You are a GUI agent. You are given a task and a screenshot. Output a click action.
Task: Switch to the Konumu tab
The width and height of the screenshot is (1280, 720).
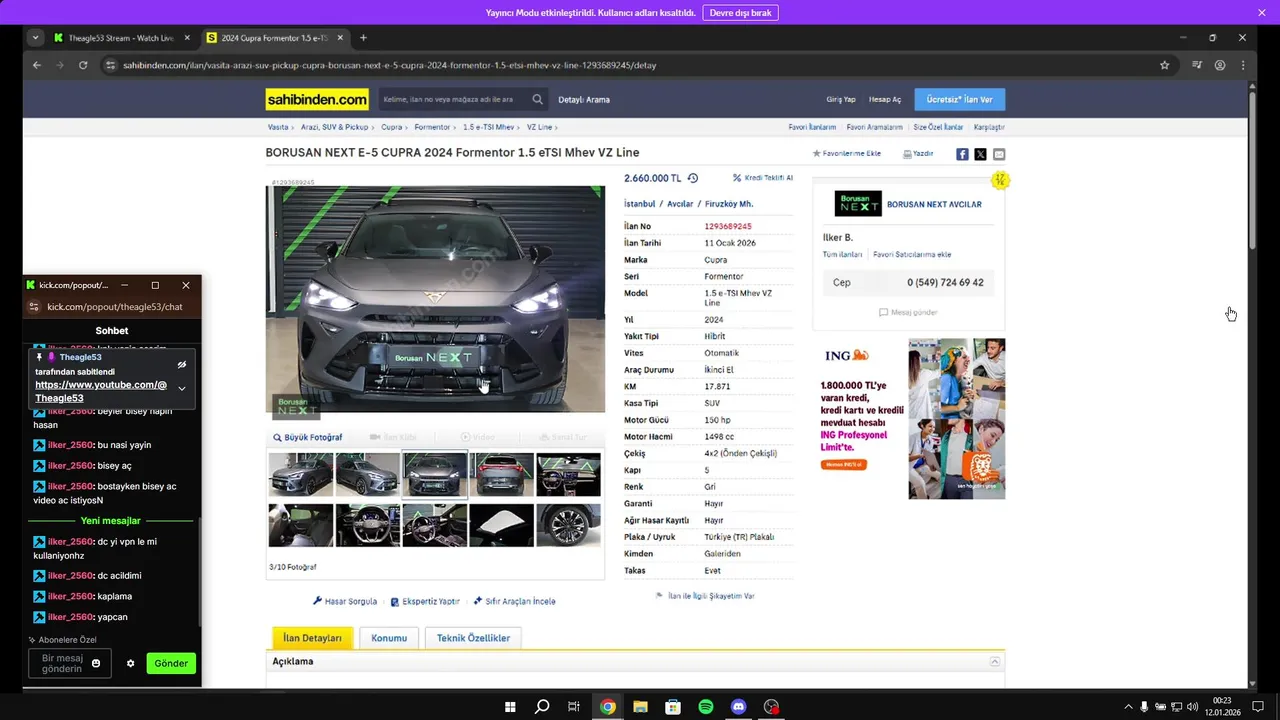point(389,638)
